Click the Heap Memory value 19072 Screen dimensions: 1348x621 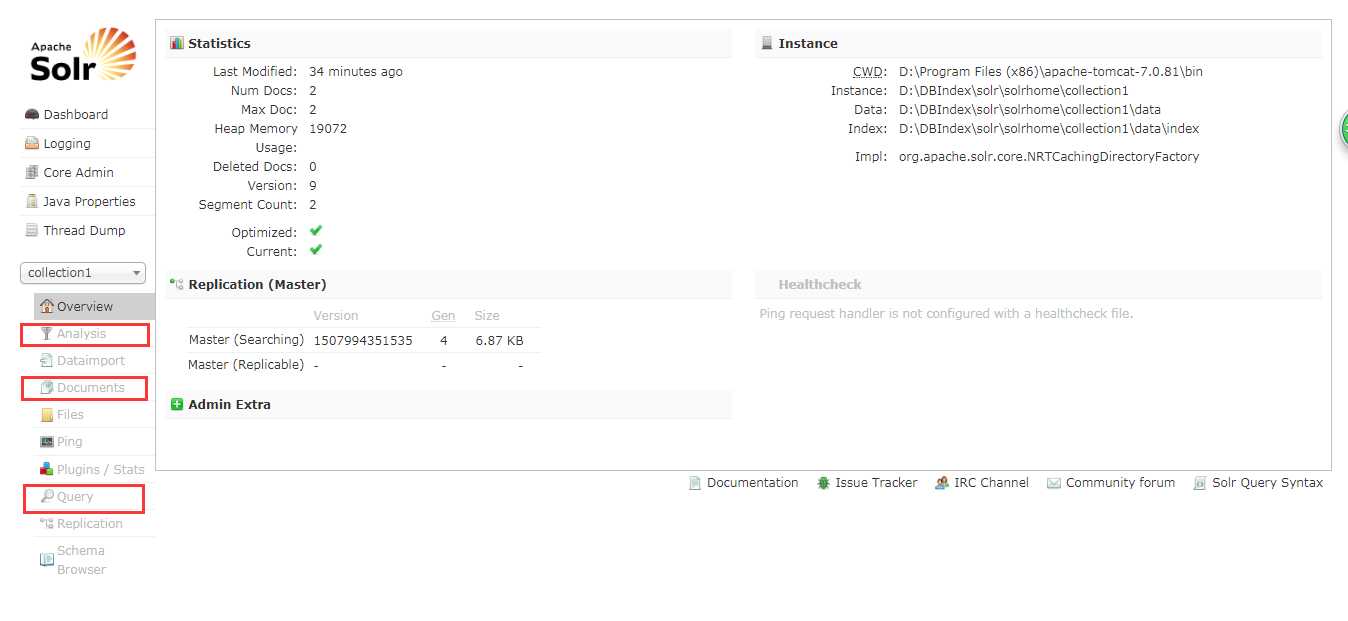(x=328, y=128)
